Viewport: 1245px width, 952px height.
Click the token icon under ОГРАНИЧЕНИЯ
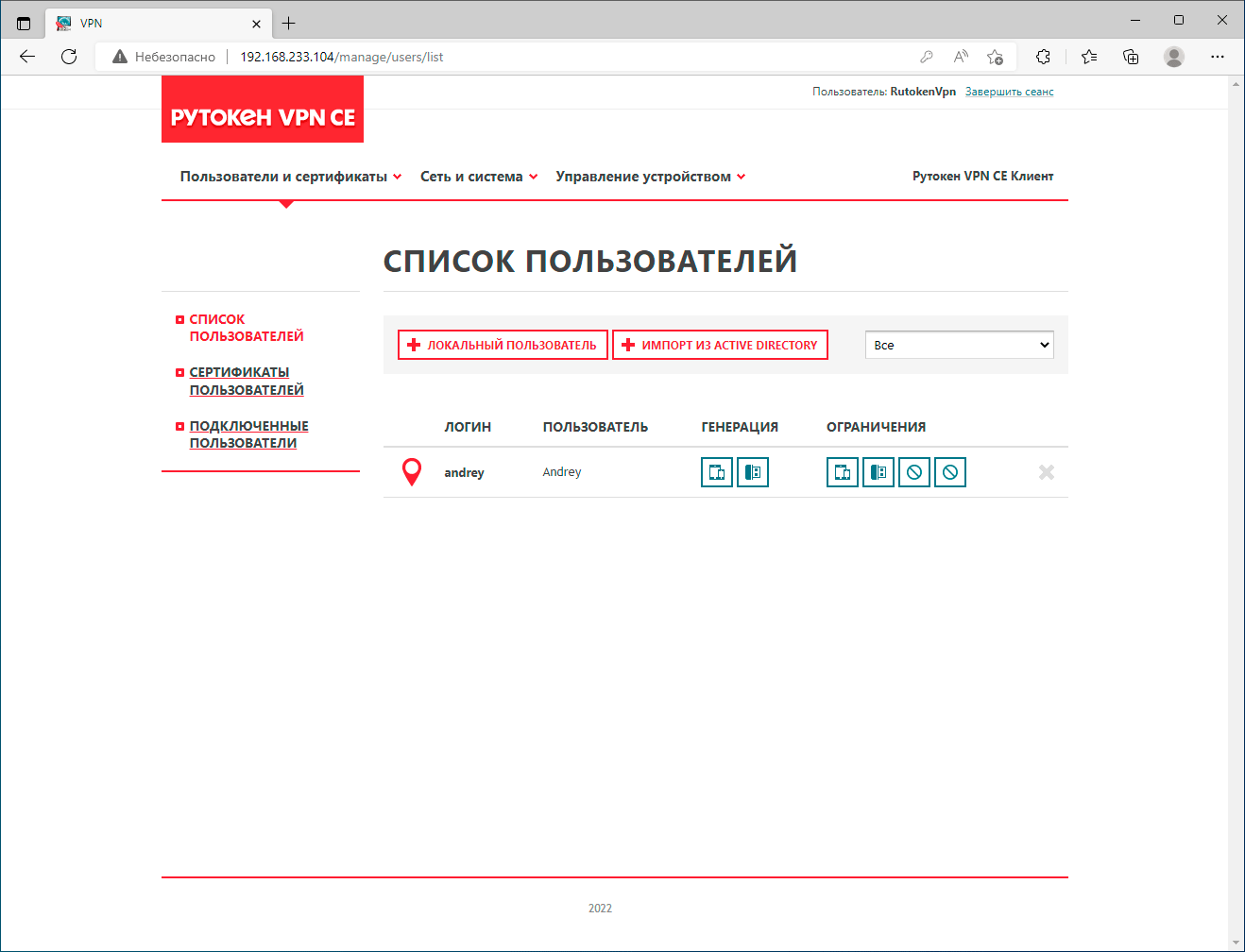[x=878, y=472]
